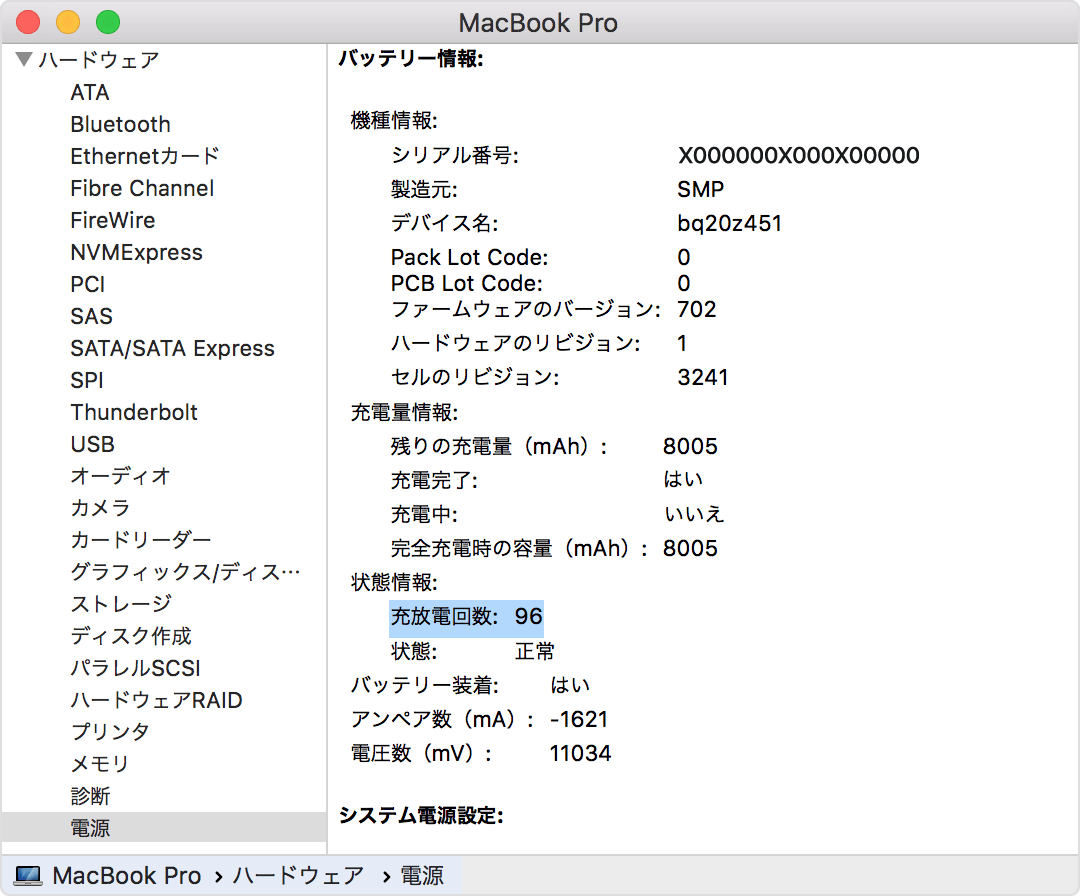Click the firmware version value 702
The width and height of the screenshot is (1080, 896).
(696, 309)
